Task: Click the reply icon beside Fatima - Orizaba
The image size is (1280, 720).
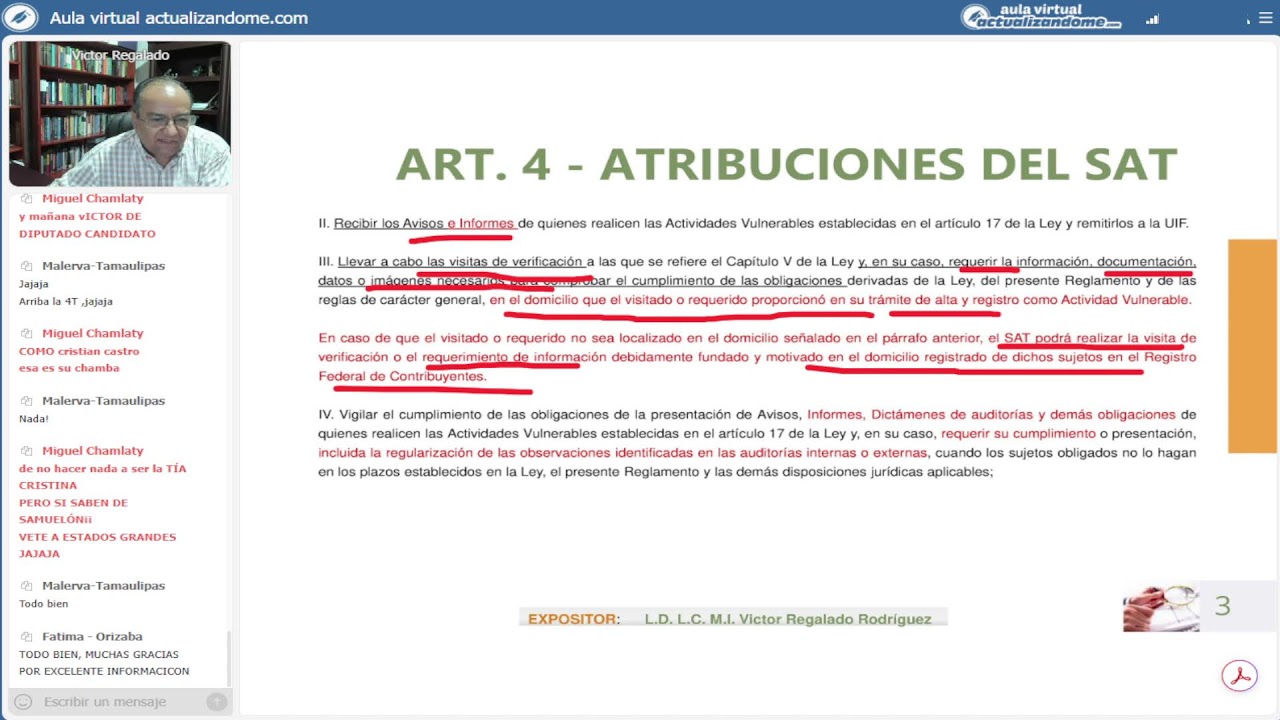Action: point(27,637)
